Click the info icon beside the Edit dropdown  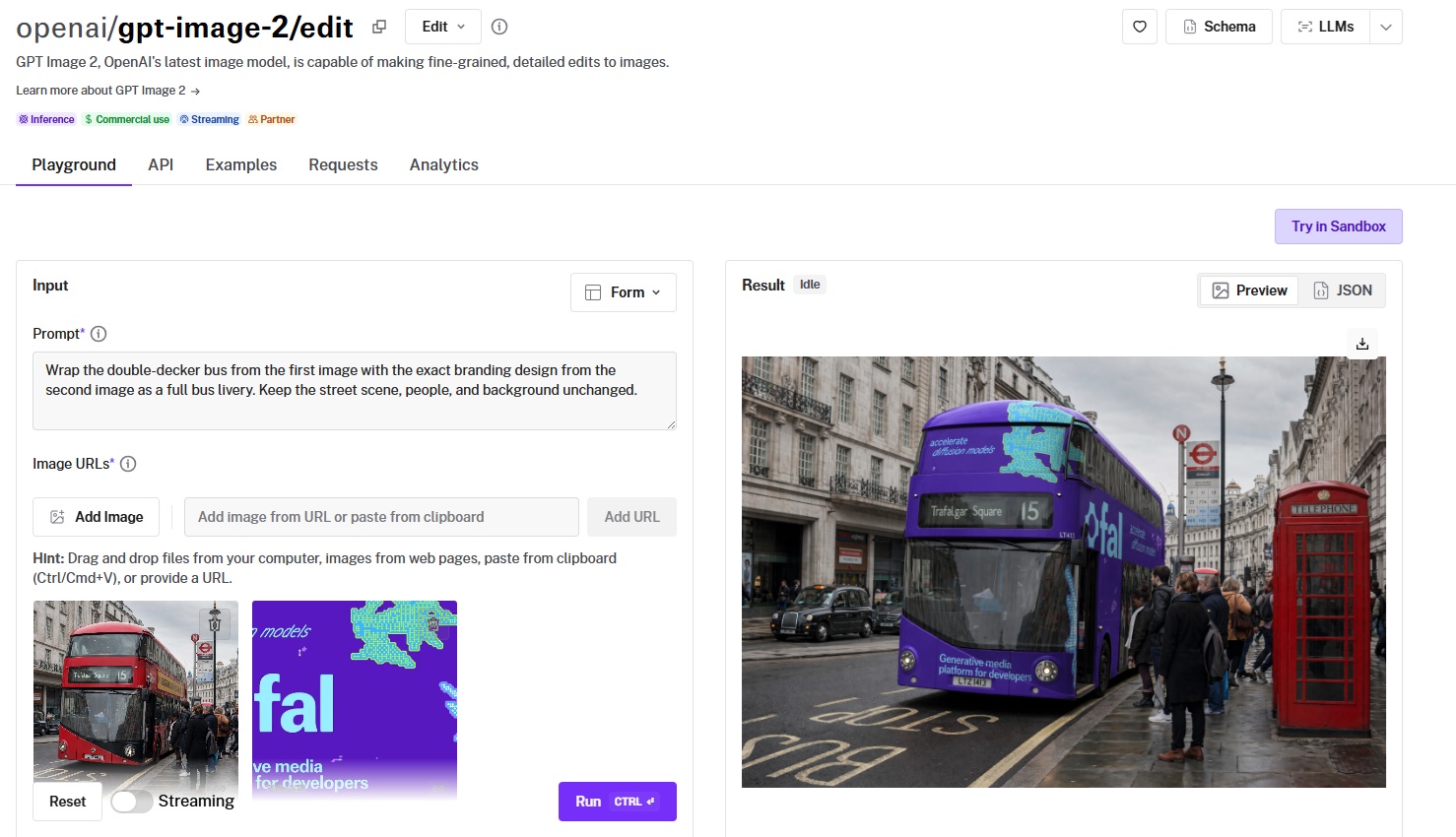coord(499,27)
